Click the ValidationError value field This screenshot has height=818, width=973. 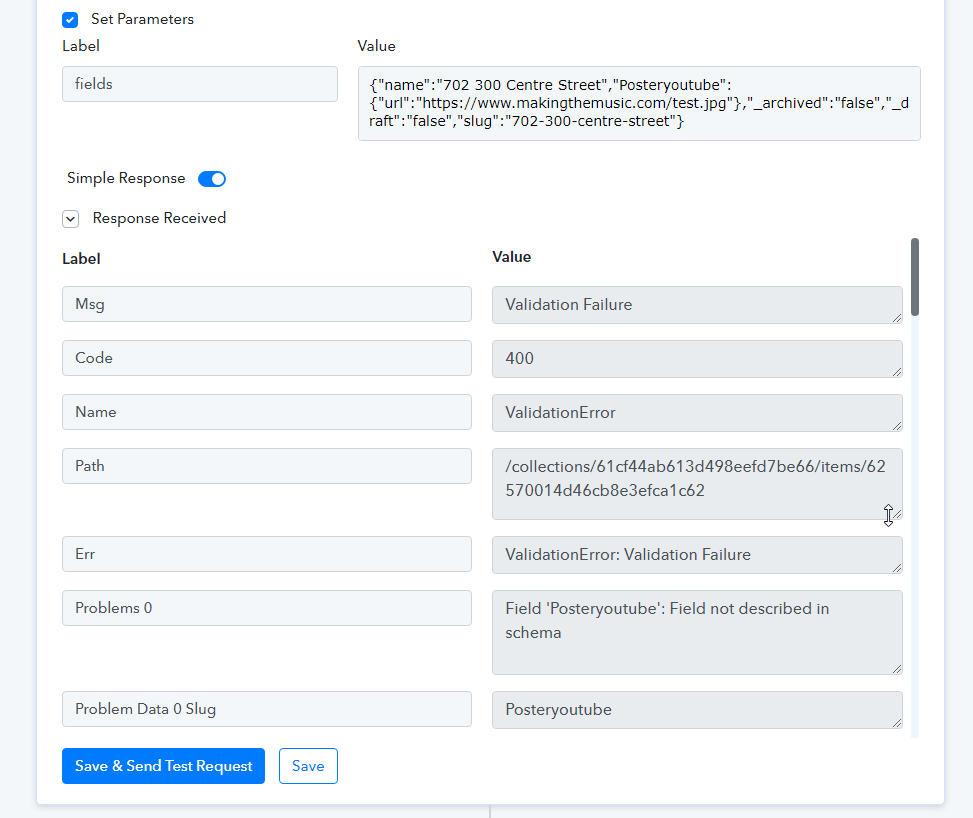pyautogui.click(x=697, y=413)
